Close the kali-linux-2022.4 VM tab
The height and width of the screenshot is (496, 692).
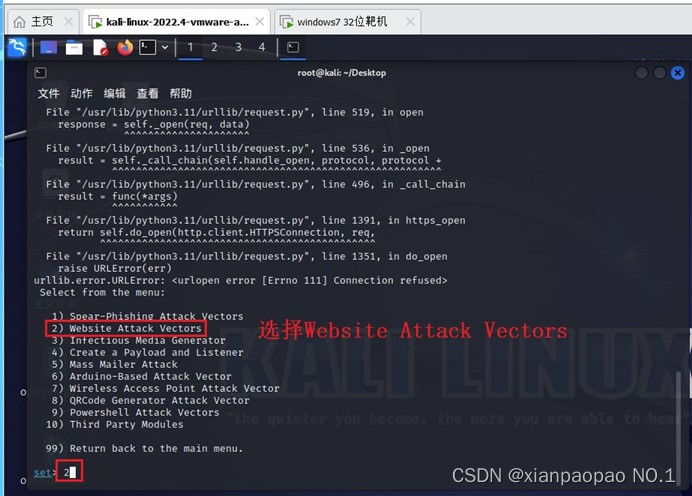point(260,21)
